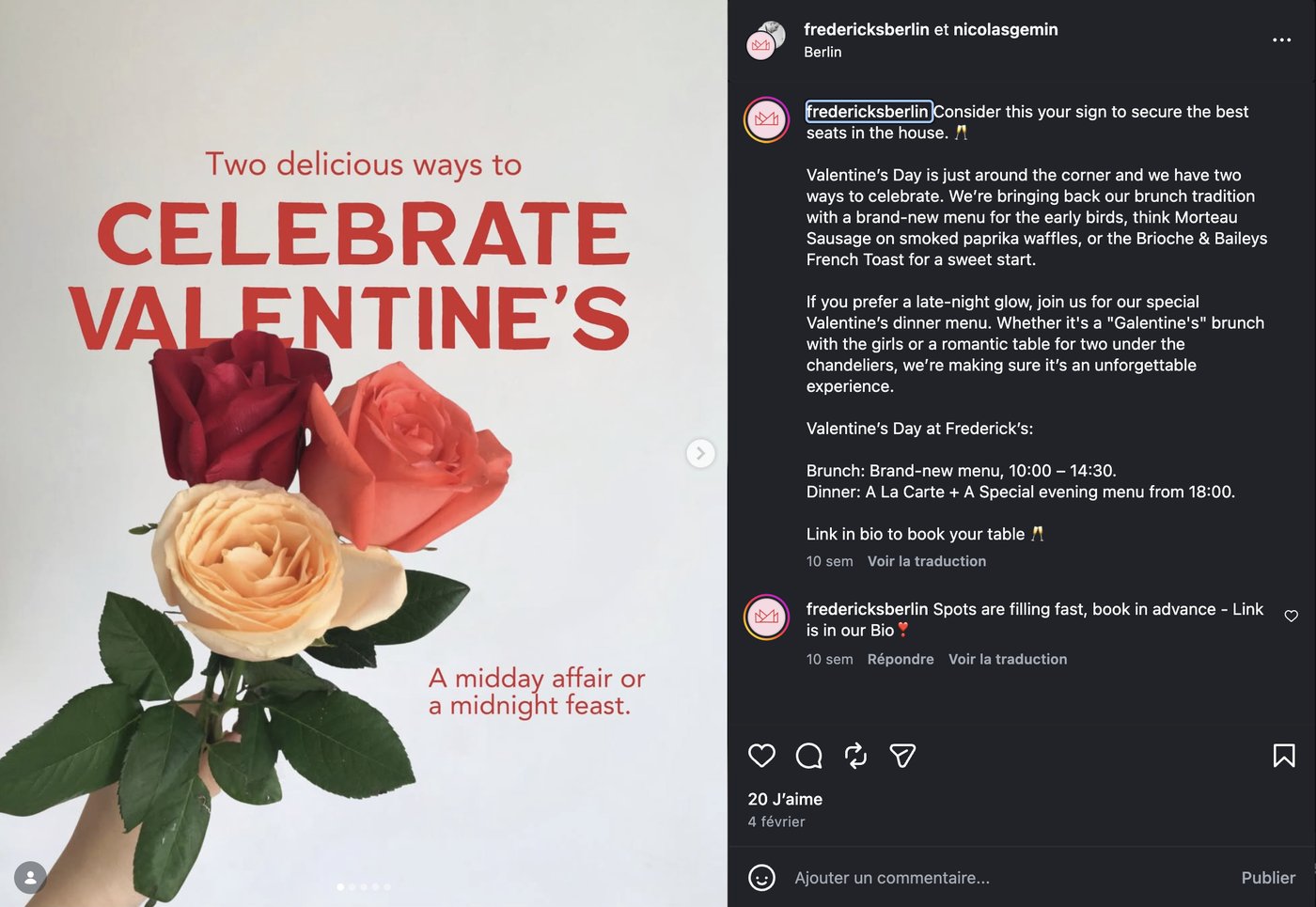
Task: Save post with the bookmark icon
Action: point(1284,756)
